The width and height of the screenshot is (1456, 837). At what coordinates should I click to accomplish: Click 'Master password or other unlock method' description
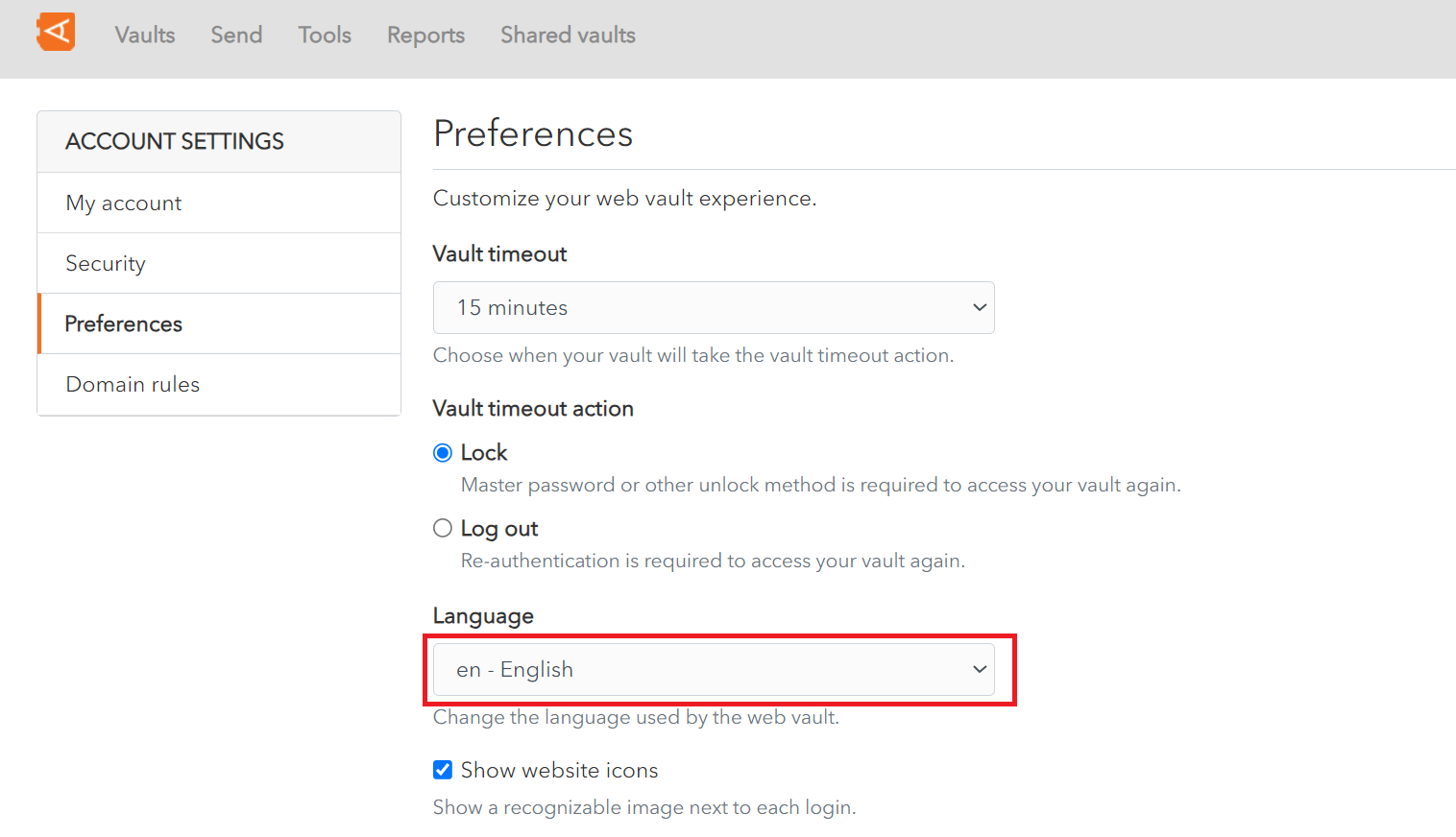(x=820, y=485)
